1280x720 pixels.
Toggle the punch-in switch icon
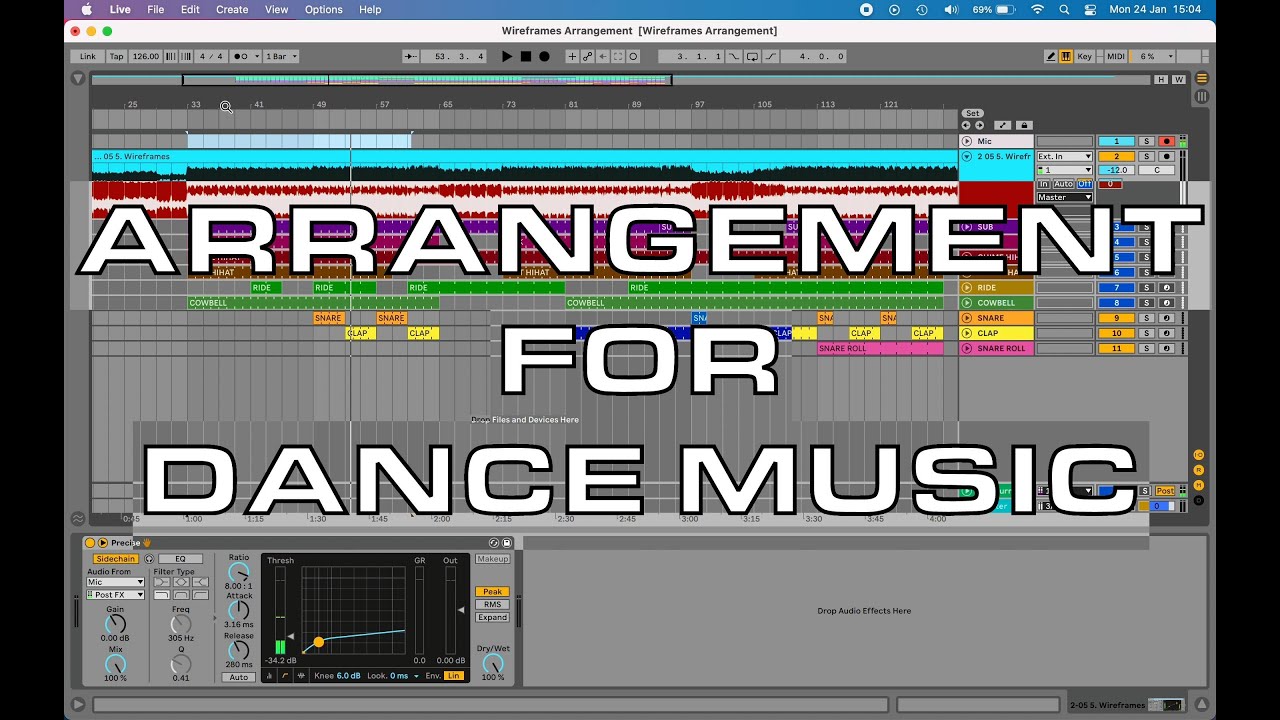pyautogui.click(x=735, y=57)
